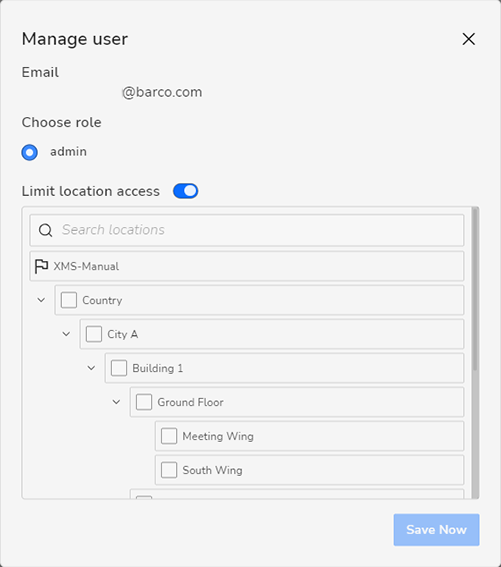
Task: Collapse the Country tree node
Action: (x=41, y=300)
